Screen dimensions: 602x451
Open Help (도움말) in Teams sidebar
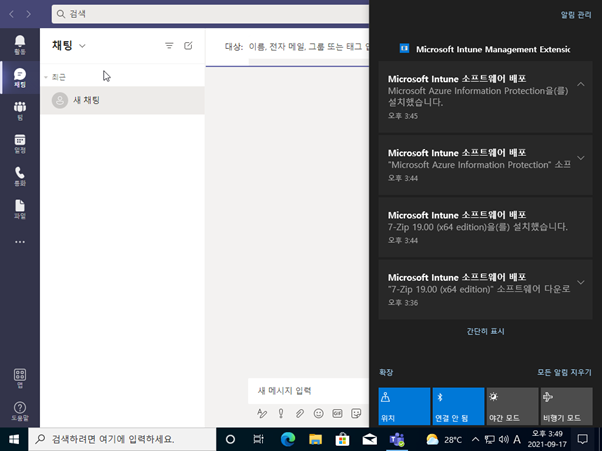[x=20, y=411]
